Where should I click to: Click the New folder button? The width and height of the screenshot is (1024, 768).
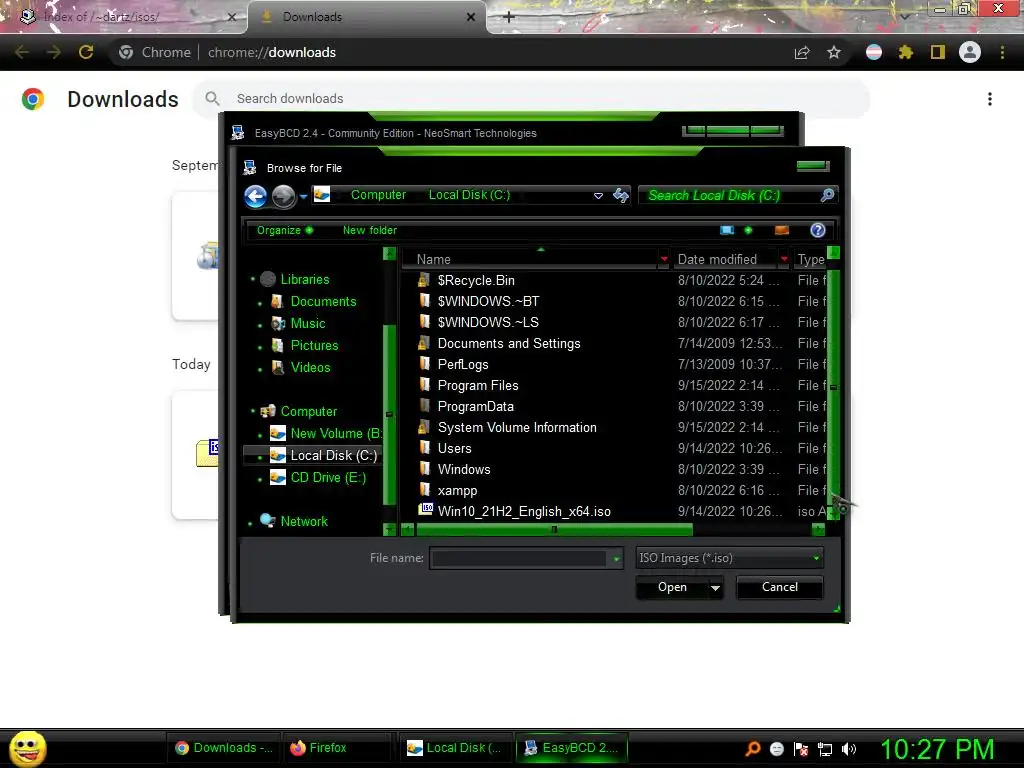click(370, 230)
